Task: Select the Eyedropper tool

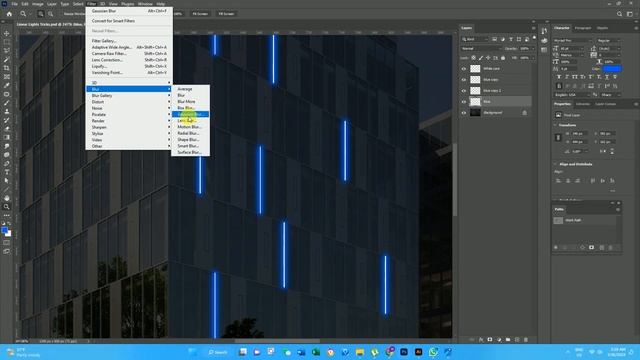Action: pos(7,85)
